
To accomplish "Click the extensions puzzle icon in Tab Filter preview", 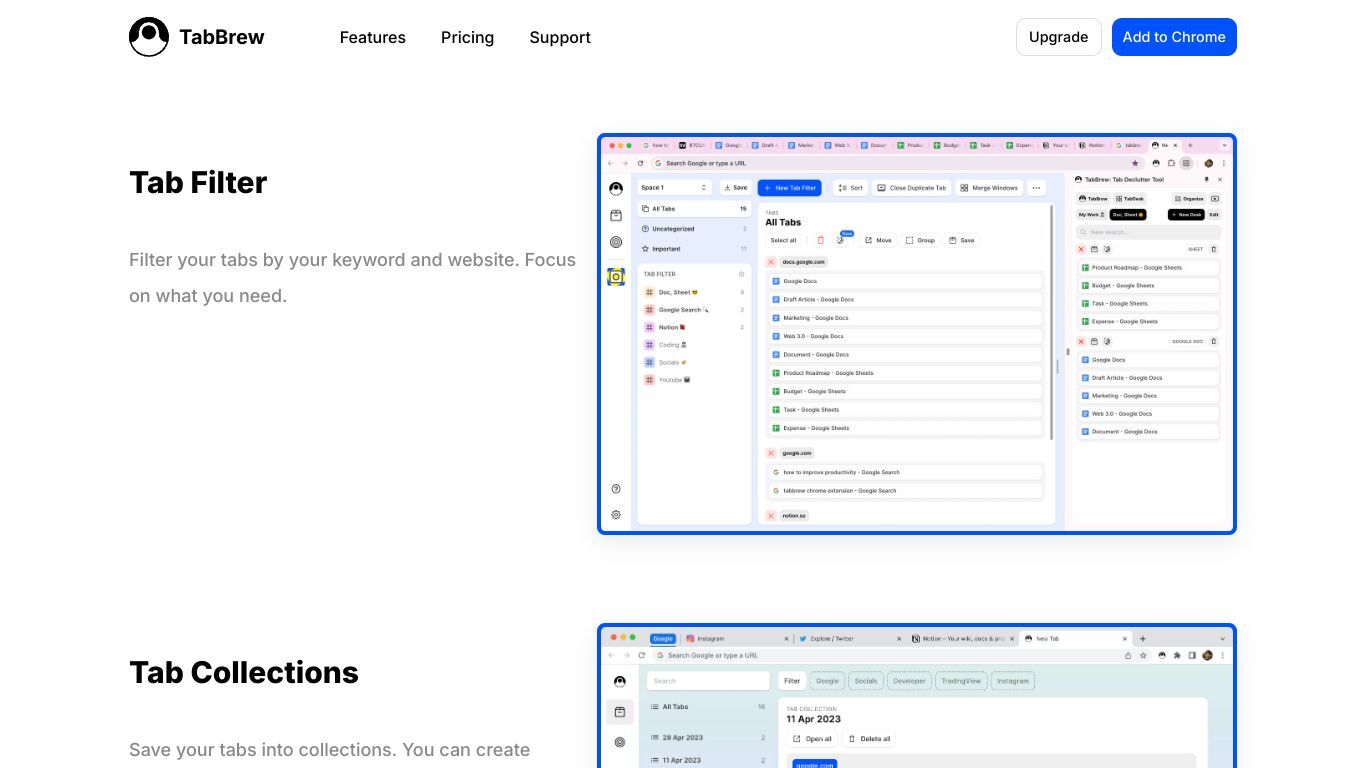I will (1171, 163).
